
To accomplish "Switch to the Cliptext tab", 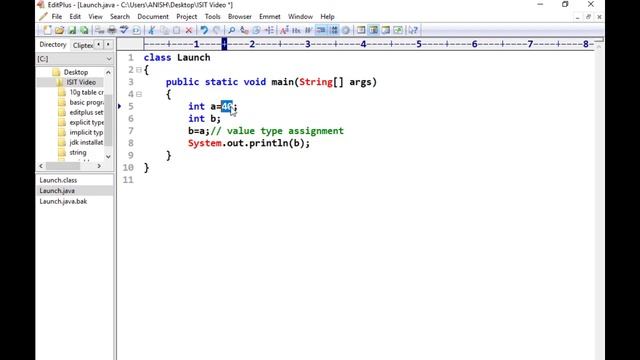I will [82, 45].
